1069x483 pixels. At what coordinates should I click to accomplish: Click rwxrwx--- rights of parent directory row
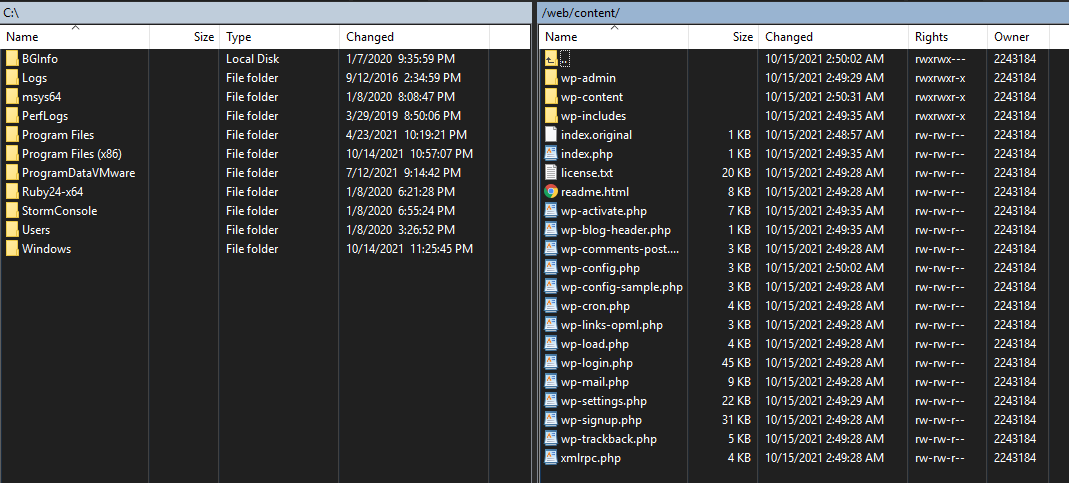pyautogui.click(x=940, y=59)
